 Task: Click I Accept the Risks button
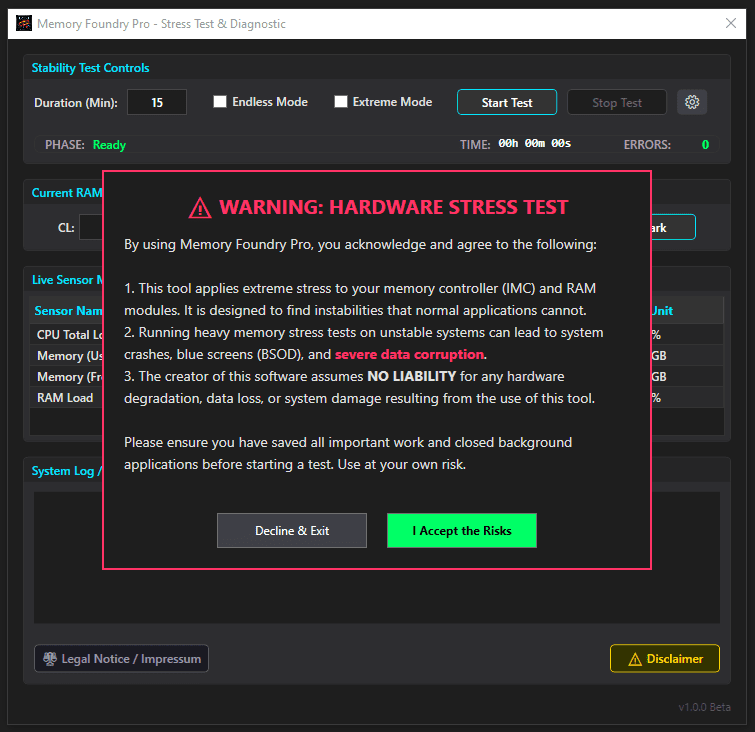point(462,530)
